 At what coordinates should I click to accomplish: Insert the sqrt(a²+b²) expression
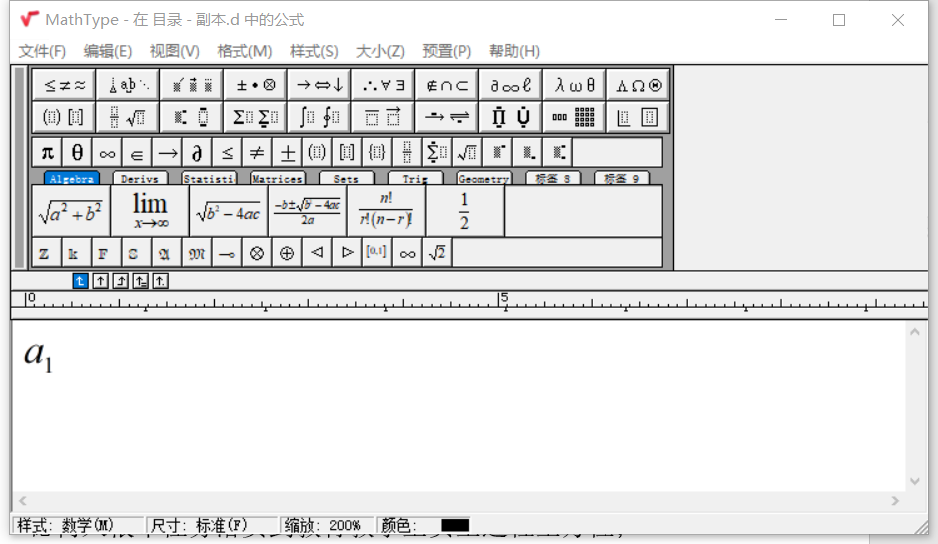point(71,211)
